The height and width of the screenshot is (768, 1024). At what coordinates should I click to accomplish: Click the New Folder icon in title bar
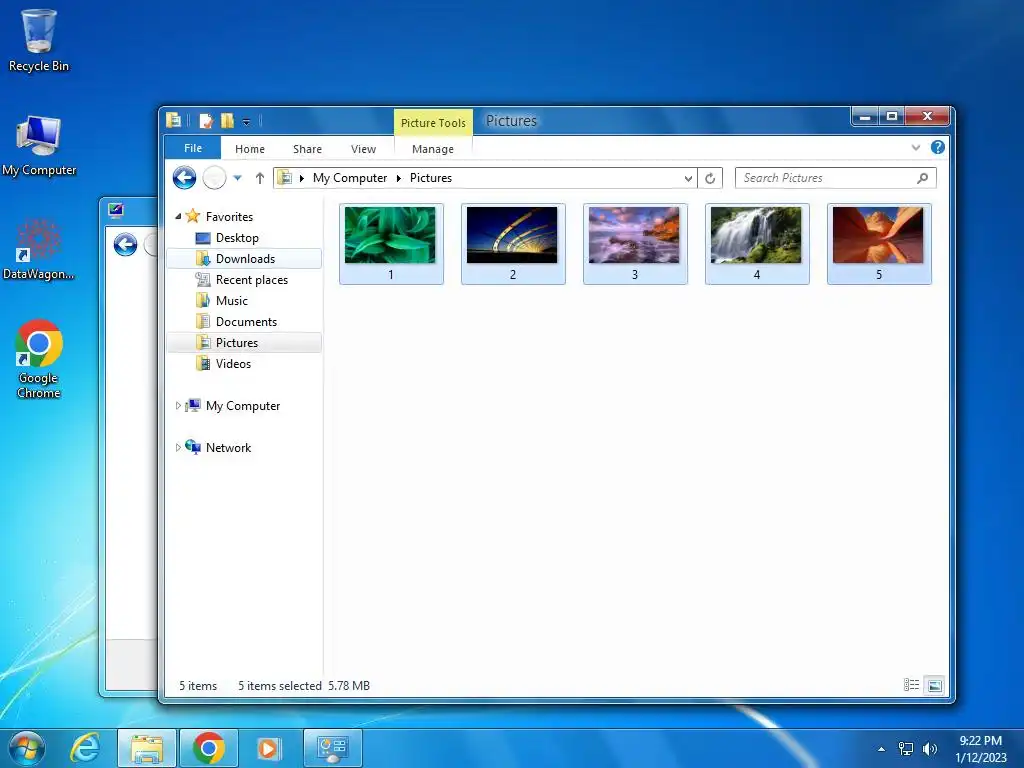point(227,121)
